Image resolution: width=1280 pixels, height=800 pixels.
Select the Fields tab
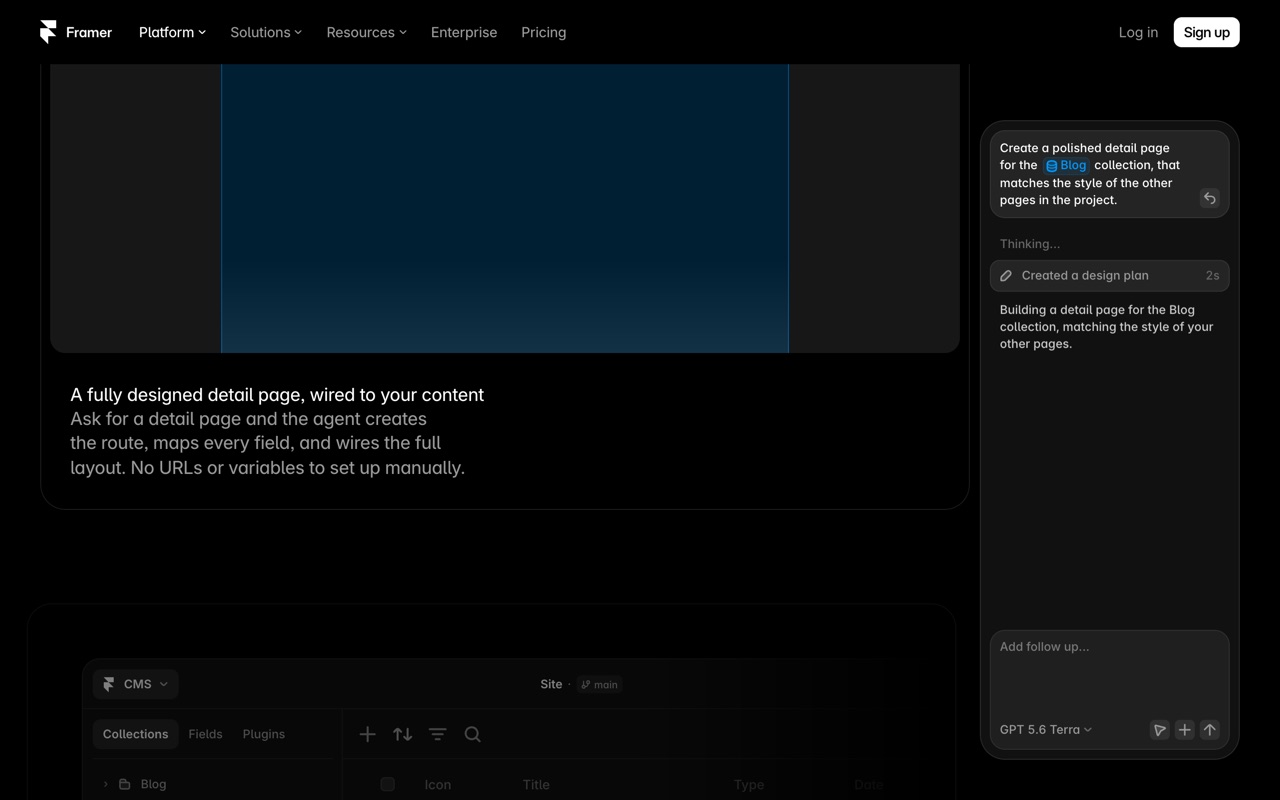[205, 734]
